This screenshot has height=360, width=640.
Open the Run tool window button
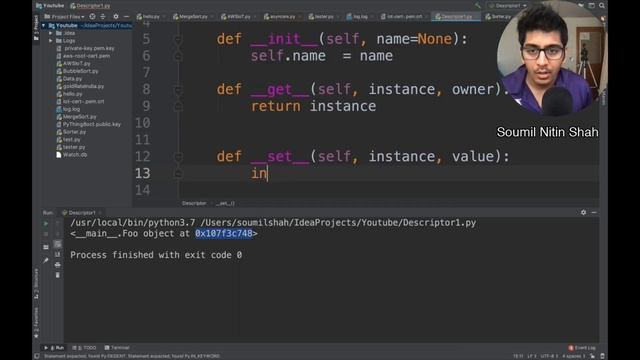click(54, 348)
